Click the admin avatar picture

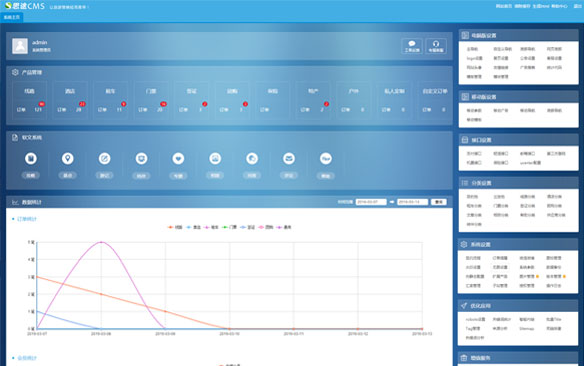20,46
